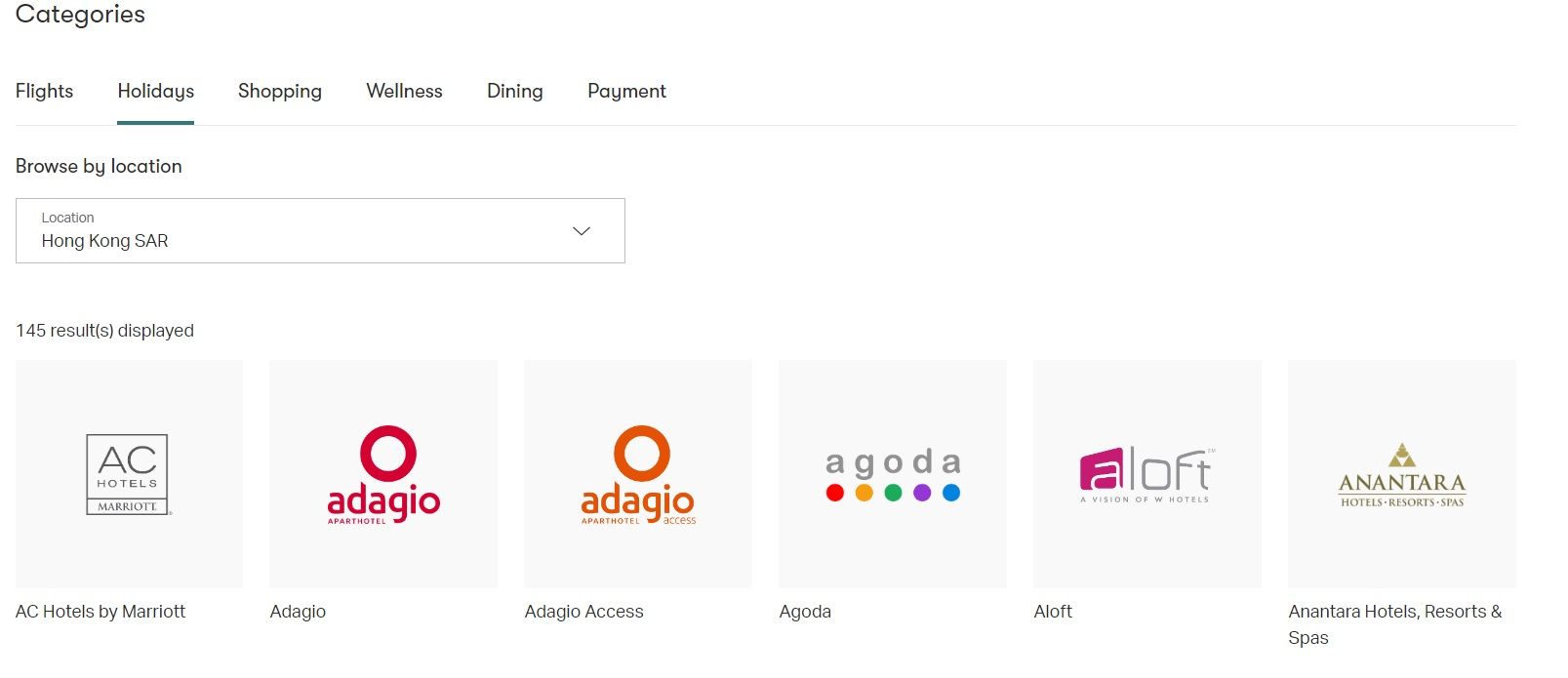Switch to the Flights tab
Screen dimensions: 1568x678
click(x=45, y=91)
